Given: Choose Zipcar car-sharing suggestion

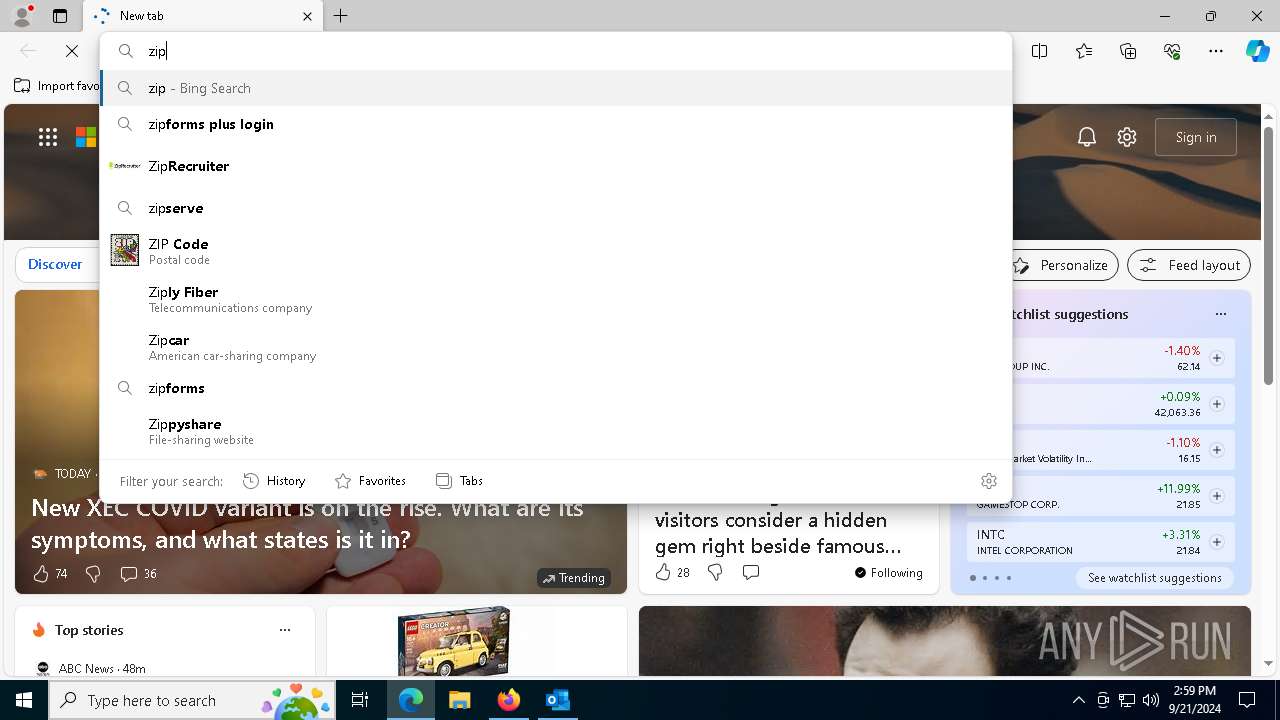Looking at the screenshot, I should click(x=556, y=346).
